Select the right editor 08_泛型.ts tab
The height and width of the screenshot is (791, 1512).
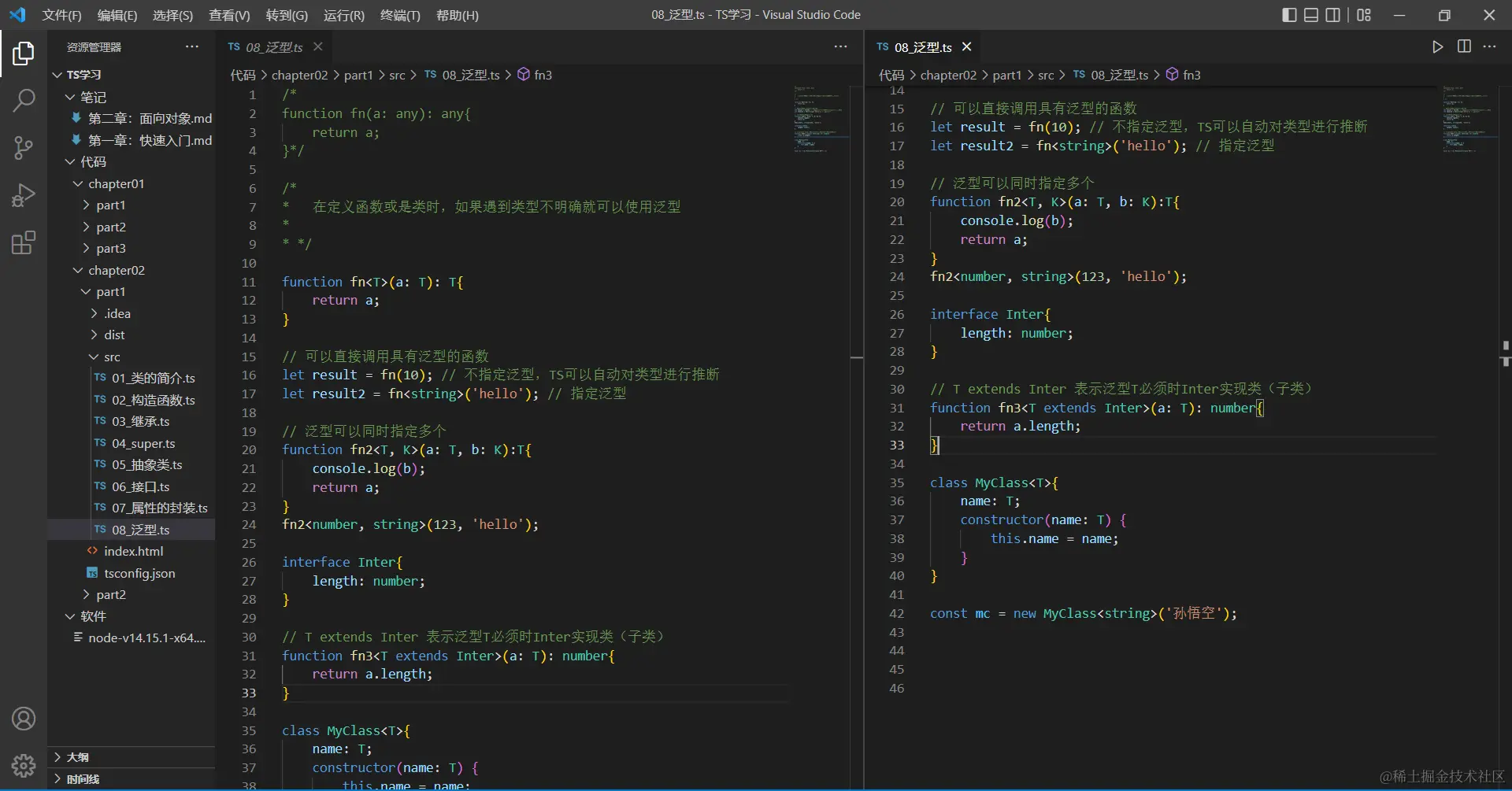pos(924,47)
